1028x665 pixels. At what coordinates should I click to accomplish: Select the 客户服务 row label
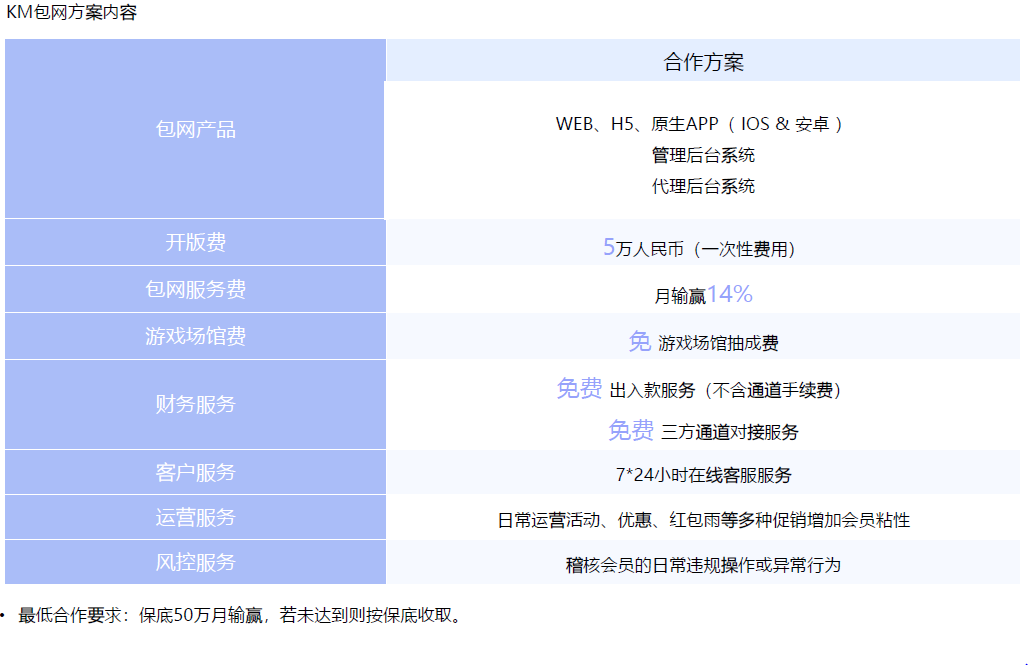[x=195, y=472]
